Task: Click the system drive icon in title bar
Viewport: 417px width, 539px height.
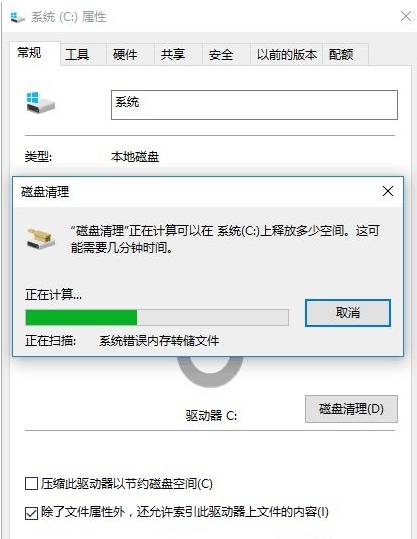Action: 17,17
